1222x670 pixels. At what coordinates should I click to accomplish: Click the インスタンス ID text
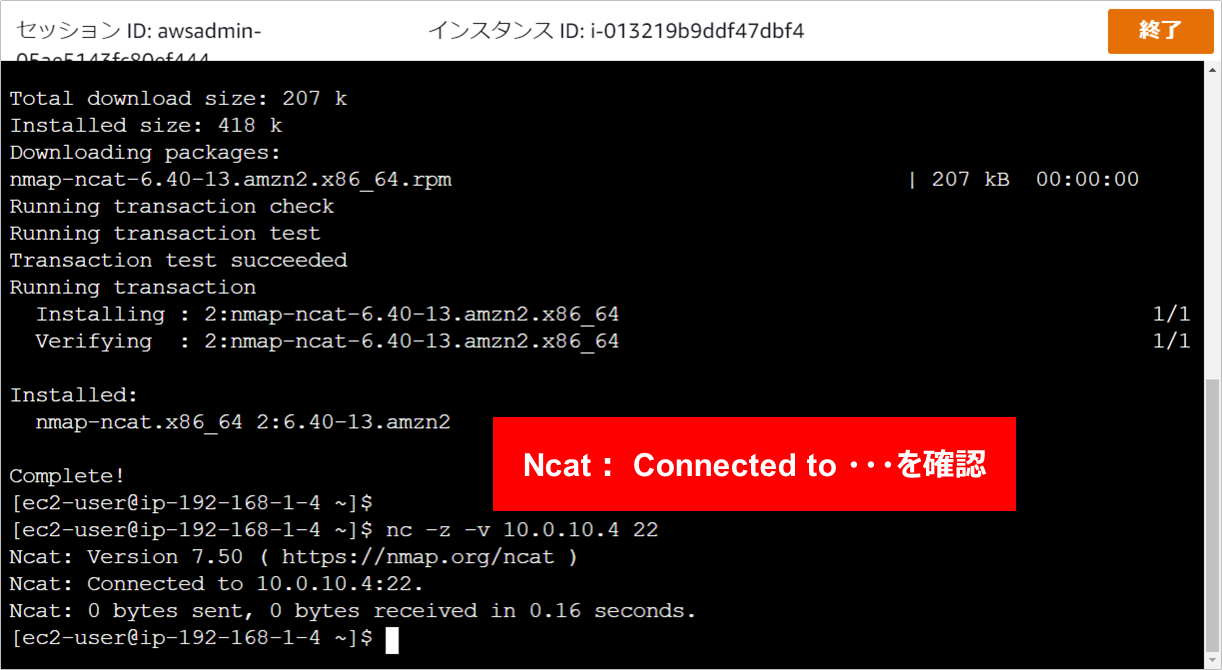coord(616,31)
